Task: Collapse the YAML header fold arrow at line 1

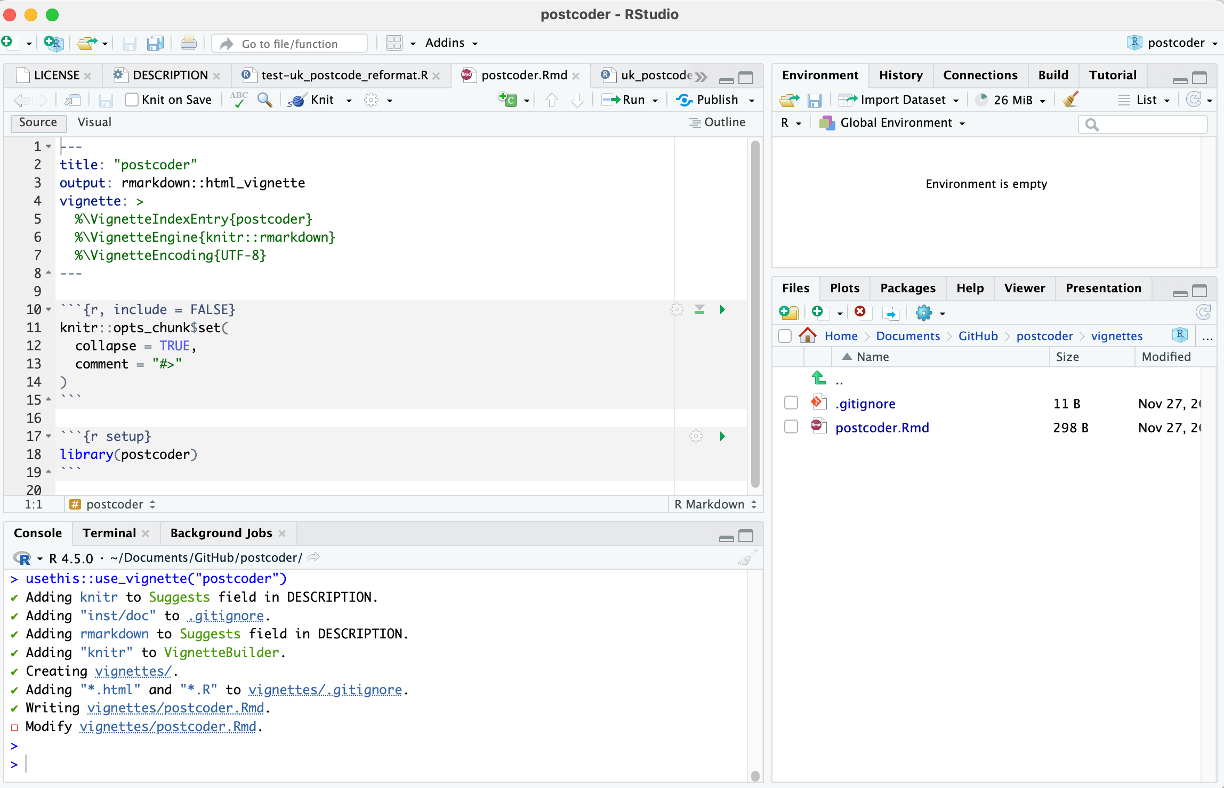Action: pyautogui.click(x=49, y=147)
